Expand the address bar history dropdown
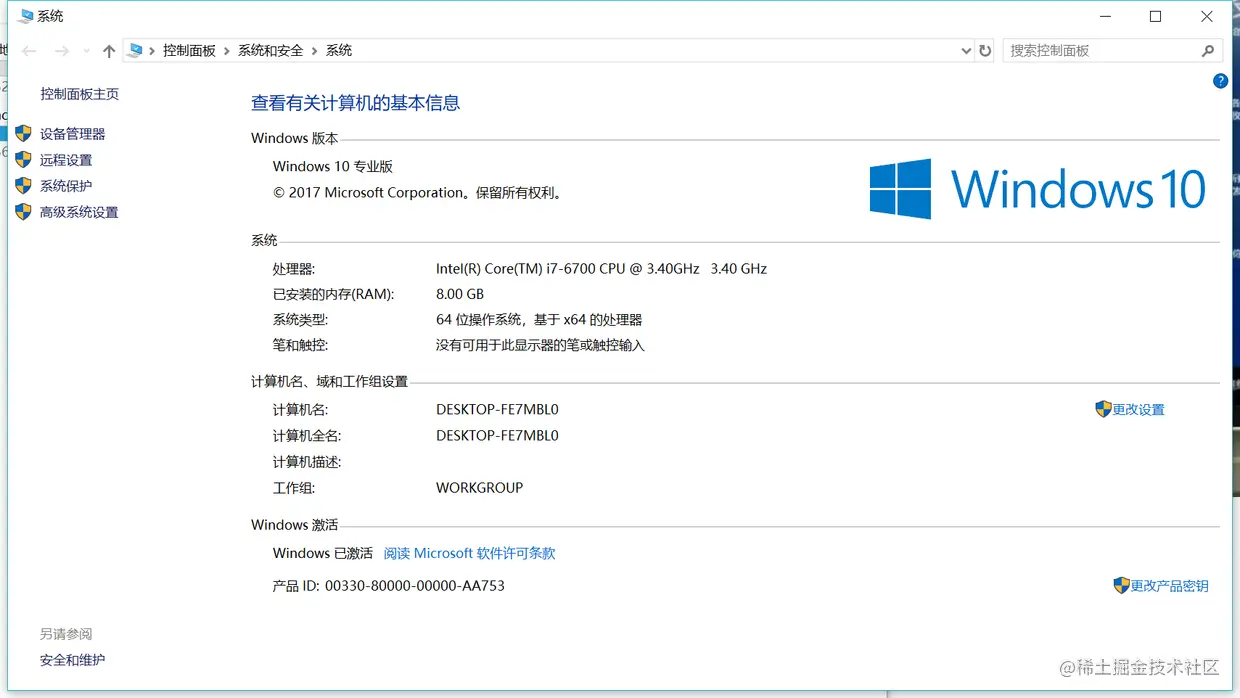Viewport: 1240px width, 698px height. 966,51
